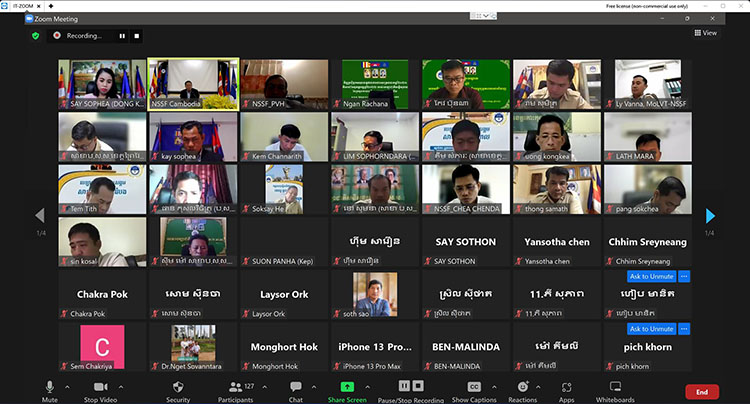Expand audio options arrow beside Mute
This screenshot has height=404, width=750.
coord(67,387)
